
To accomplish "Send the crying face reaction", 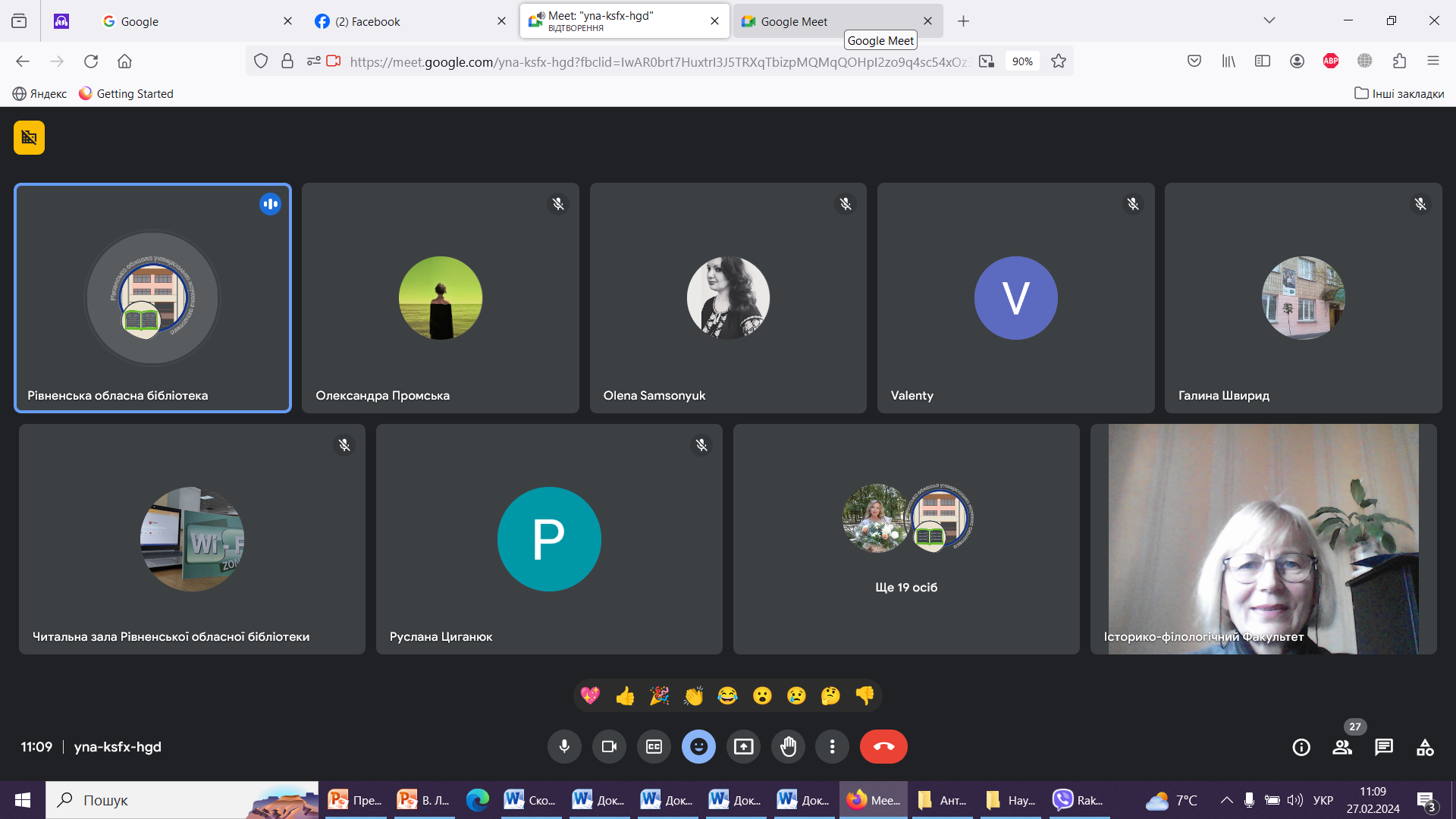I will pos(796,695).
